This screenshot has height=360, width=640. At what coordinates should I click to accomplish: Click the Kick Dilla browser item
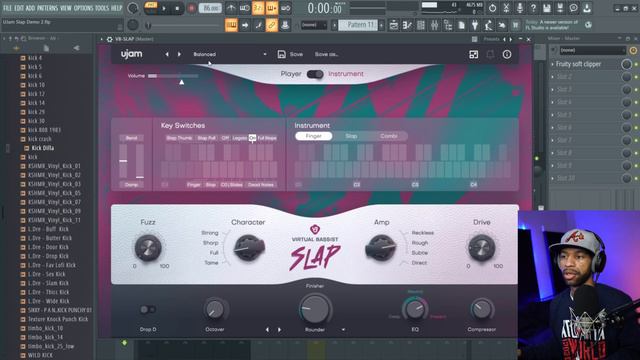[42, 148]
